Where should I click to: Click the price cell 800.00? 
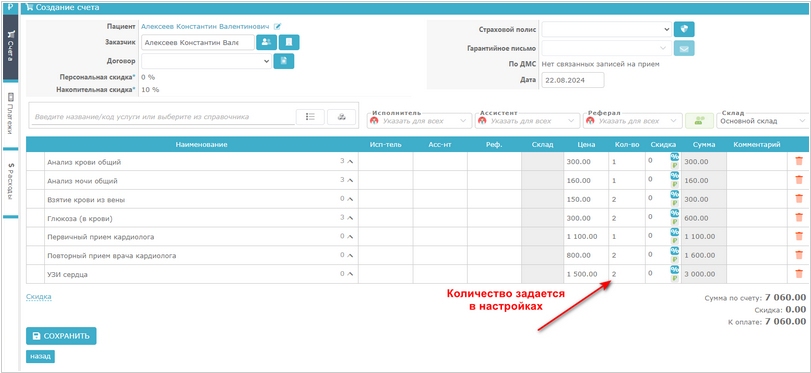586,255
